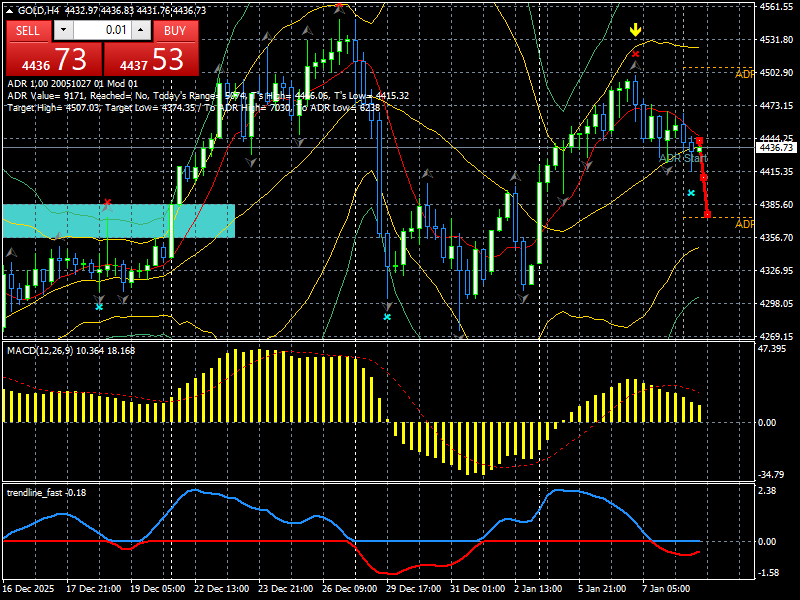
Task: Click the ADR Value= 9171 info line
Action: click(x=208, y=95)
